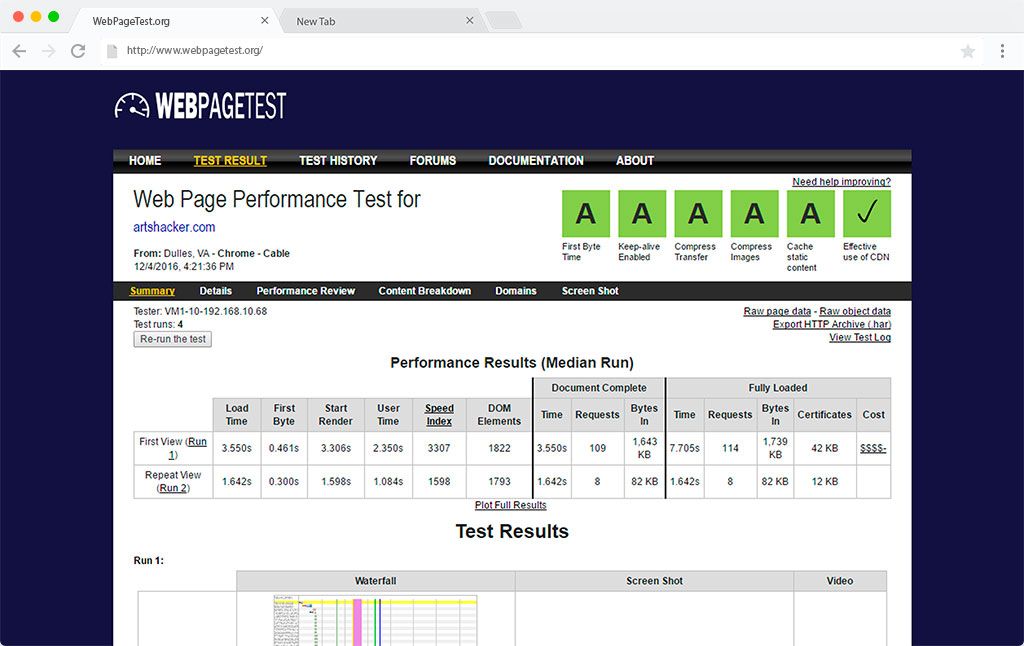The width and height of the screenshot is (1024, 646).
Task: Open the Repeat View Run 2 link
Action: click(x=173, y=488)
